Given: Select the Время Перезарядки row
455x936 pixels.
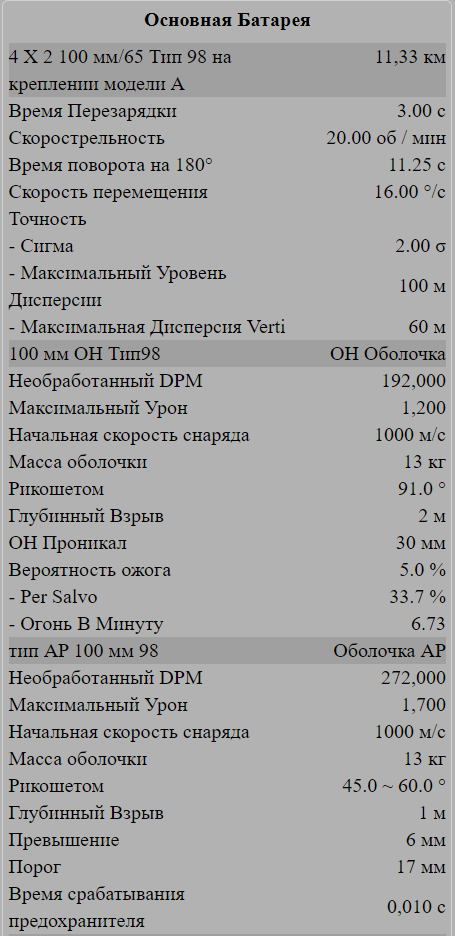Looking at the screenshot, I should pos(227,111).
